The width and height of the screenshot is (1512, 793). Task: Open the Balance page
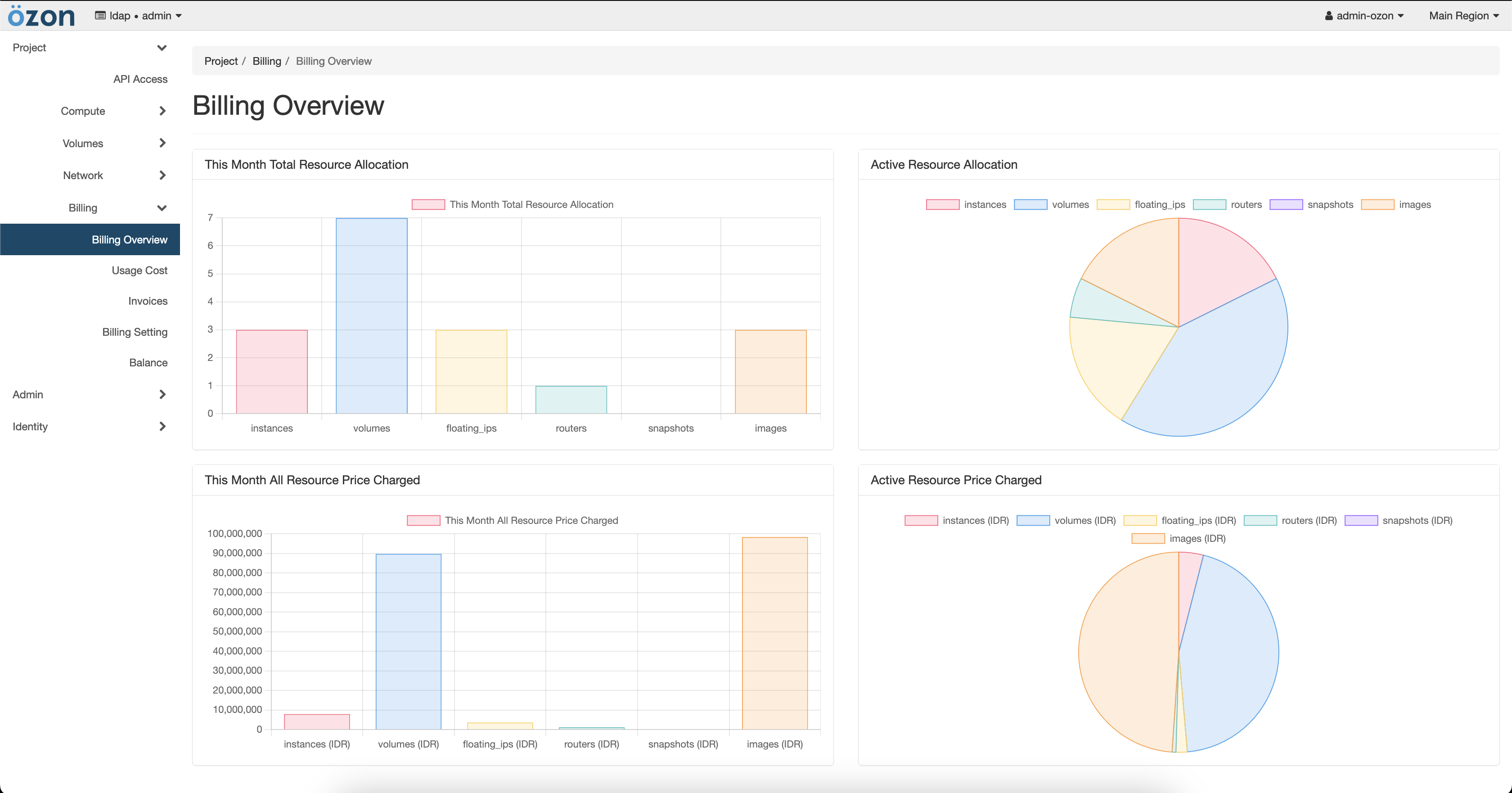pyautogui.click(x=148, y=363)
